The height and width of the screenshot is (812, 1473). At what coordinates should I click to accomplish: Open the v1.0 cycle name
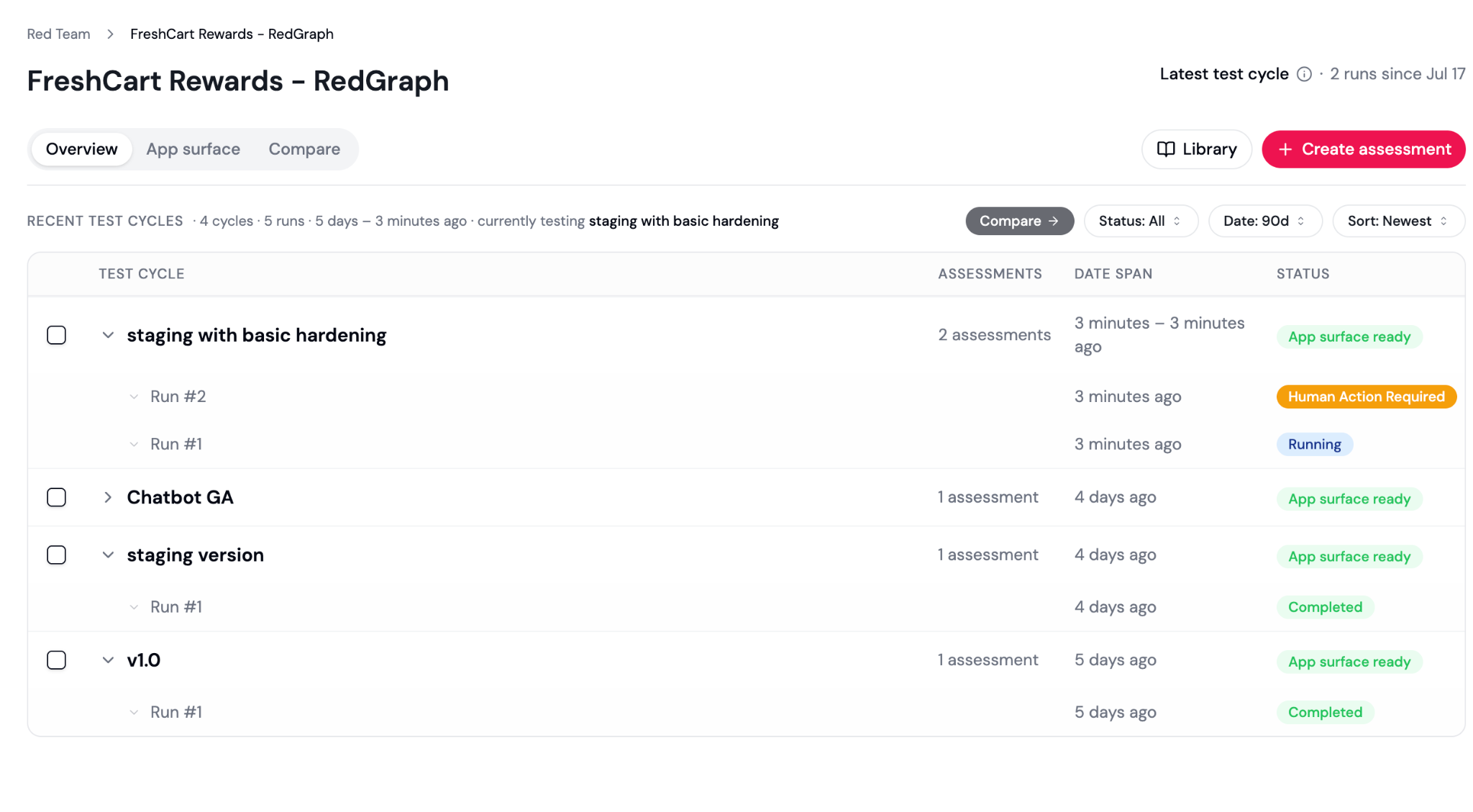(144, 660)
